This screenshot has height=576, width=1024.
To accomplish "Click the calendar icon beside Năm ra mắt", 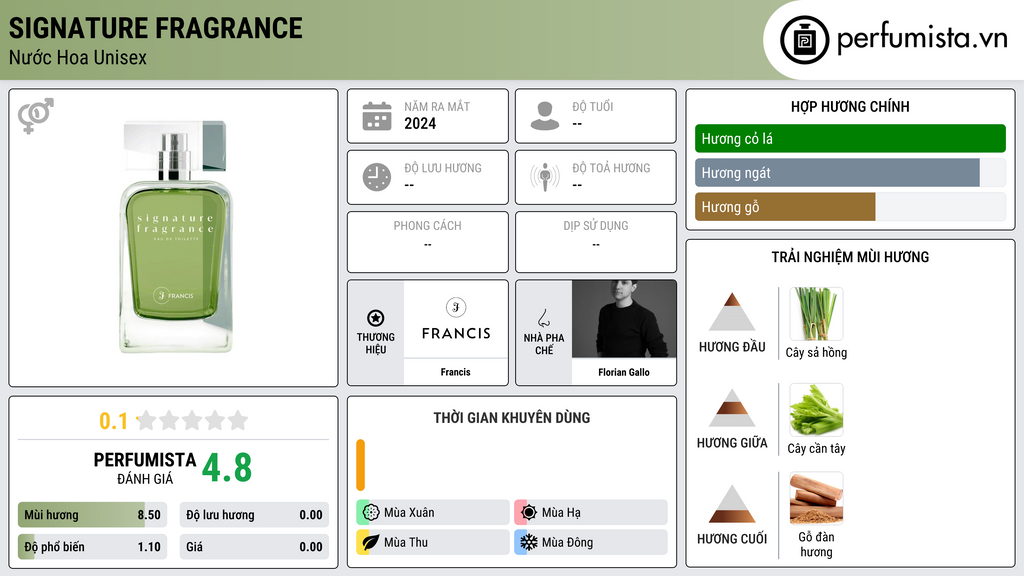I will 377,116.
